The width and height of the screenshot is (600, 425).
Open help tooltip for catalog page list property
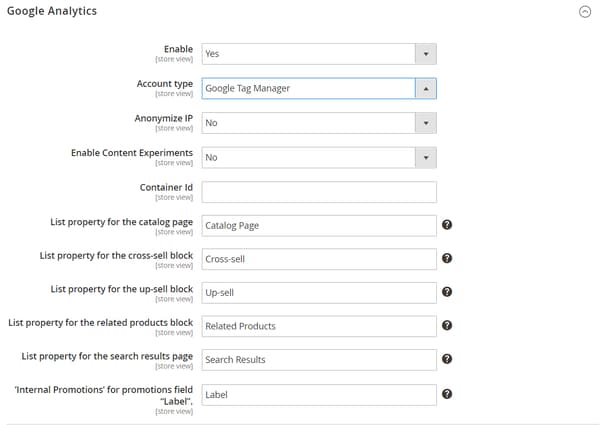coord(447,225)
